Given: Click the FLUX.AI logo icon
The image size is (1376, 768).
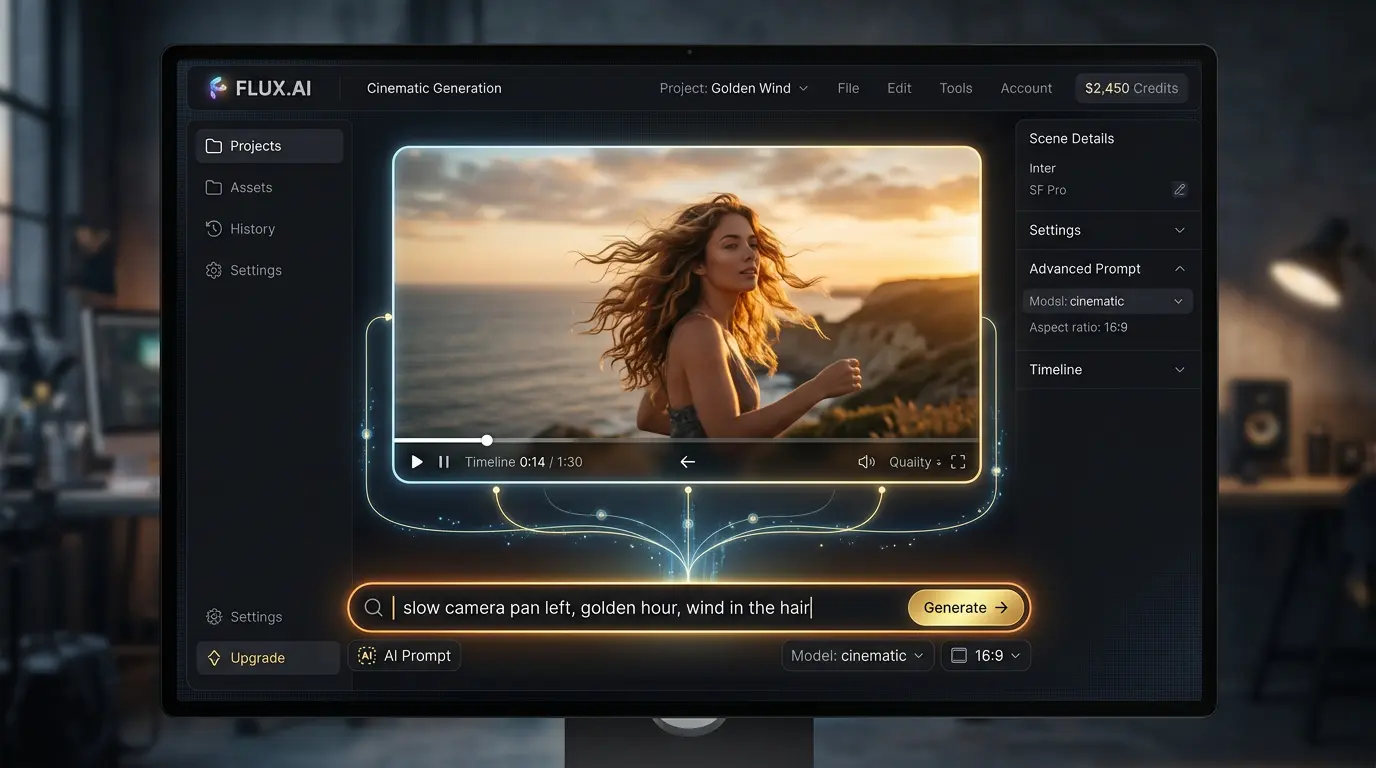Looking at the screenshot, I should point(215,87).
